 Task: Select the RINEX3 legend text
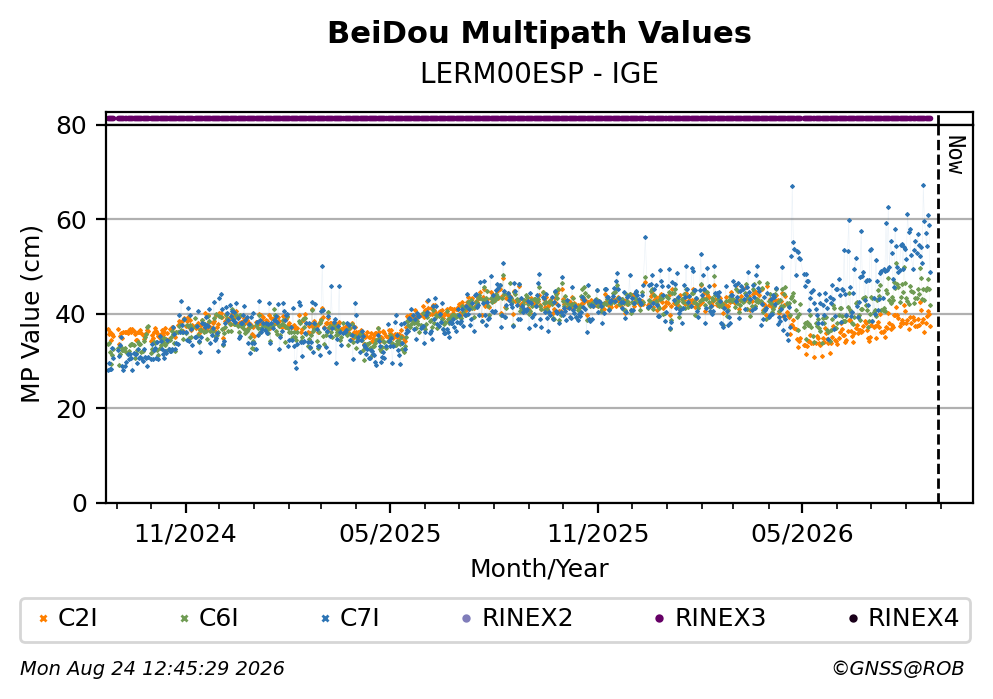720,618
